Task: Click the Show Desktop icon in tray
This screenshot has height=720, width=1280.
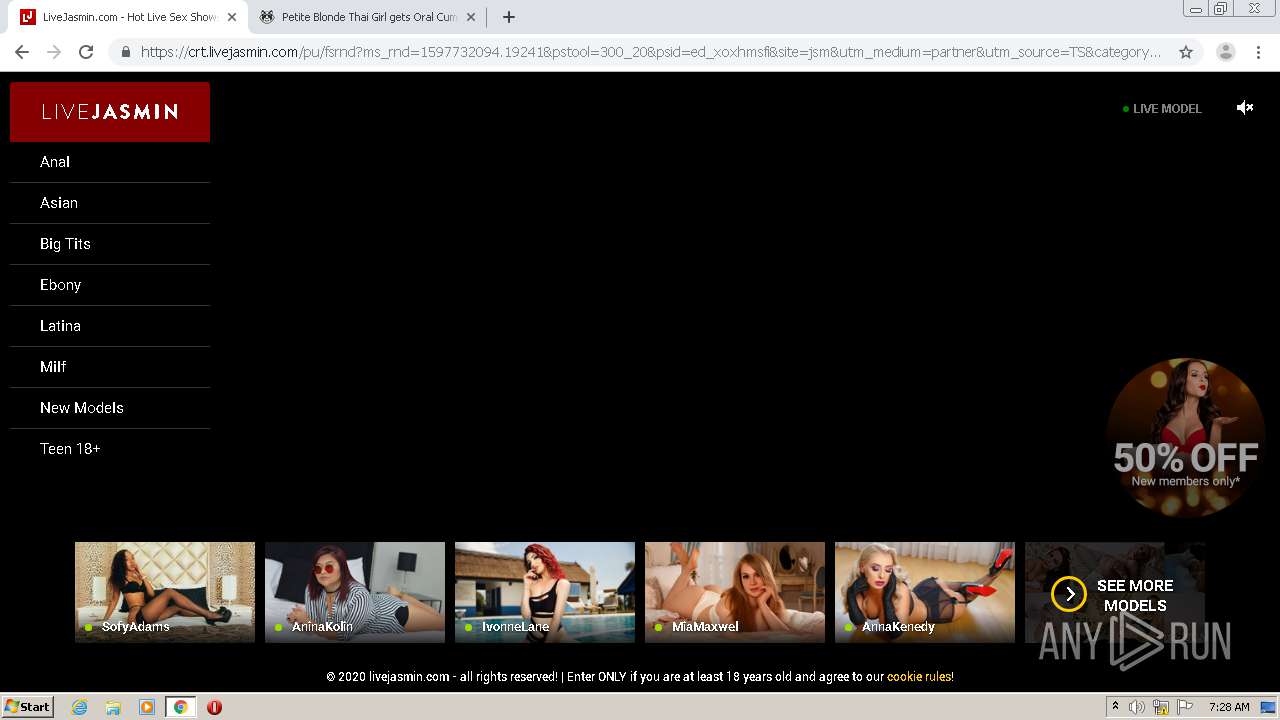Action: [x=1267, y=707]
